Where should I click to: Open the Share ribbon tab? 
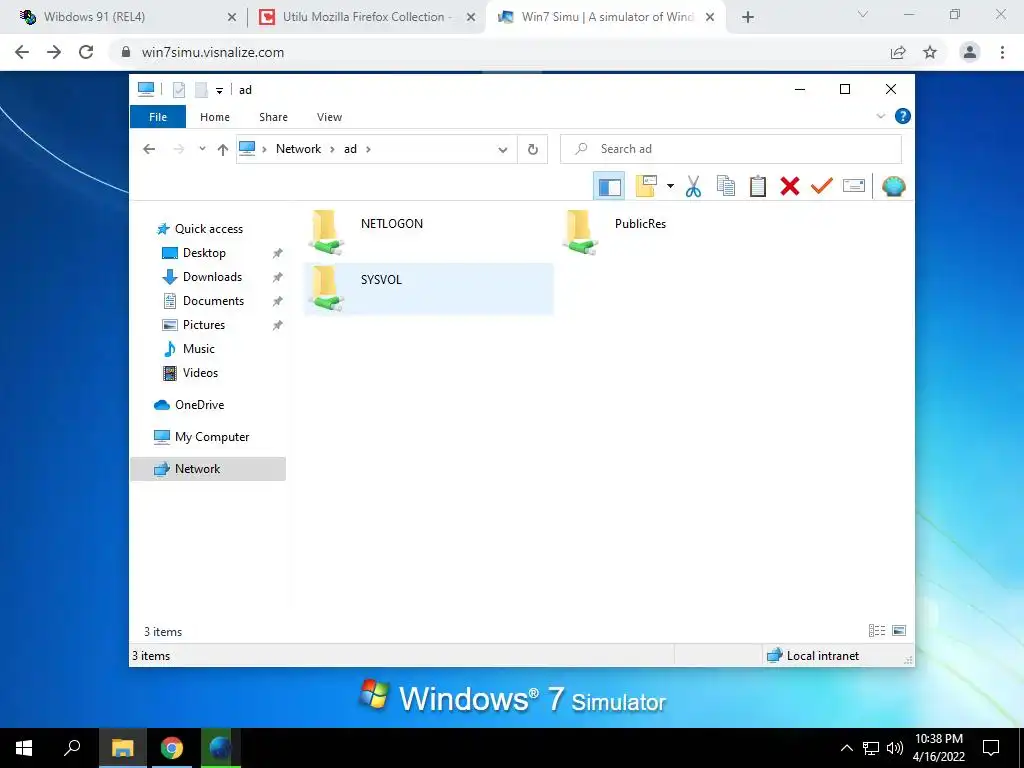tap(273, 117)
